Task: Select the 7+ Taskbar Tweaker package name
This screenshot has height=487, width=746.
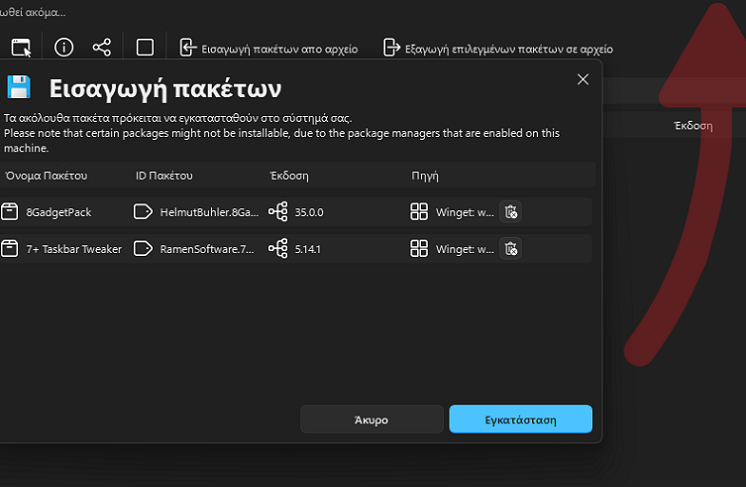Action: [x=74, y=249]
